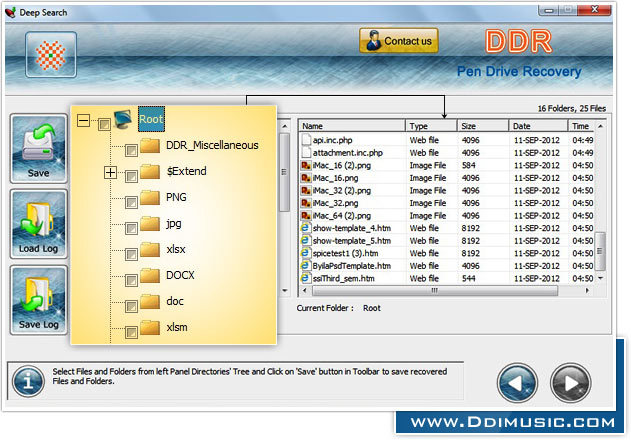Sort the file list by Type column
This screenshot has width=631, height=440.
pos(431,126)
